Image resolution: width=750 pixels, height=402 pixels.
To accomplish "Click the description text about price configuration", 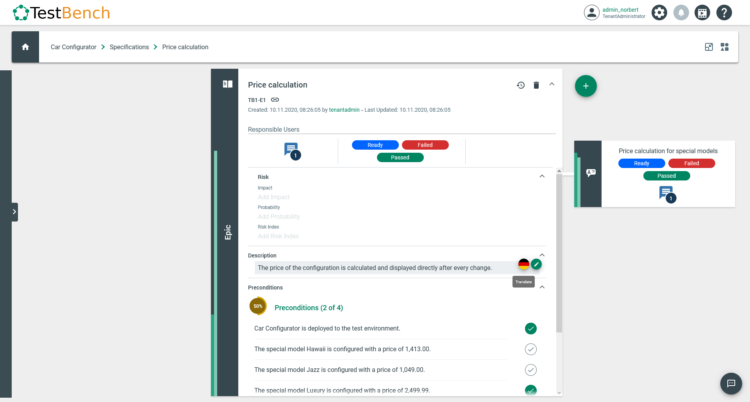I will point(375,268).
